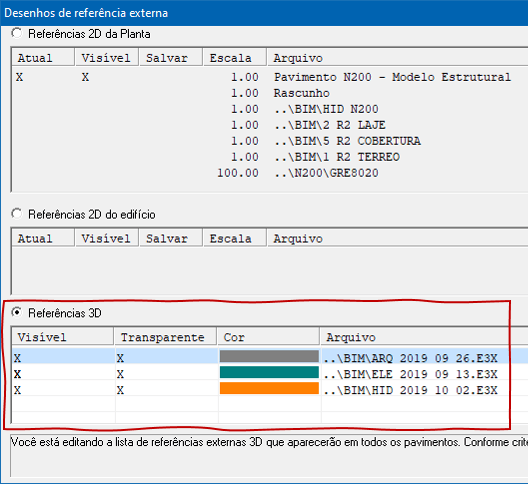Click the Arquivo column header in Planta list
The image size is (528, 484).
398,58
